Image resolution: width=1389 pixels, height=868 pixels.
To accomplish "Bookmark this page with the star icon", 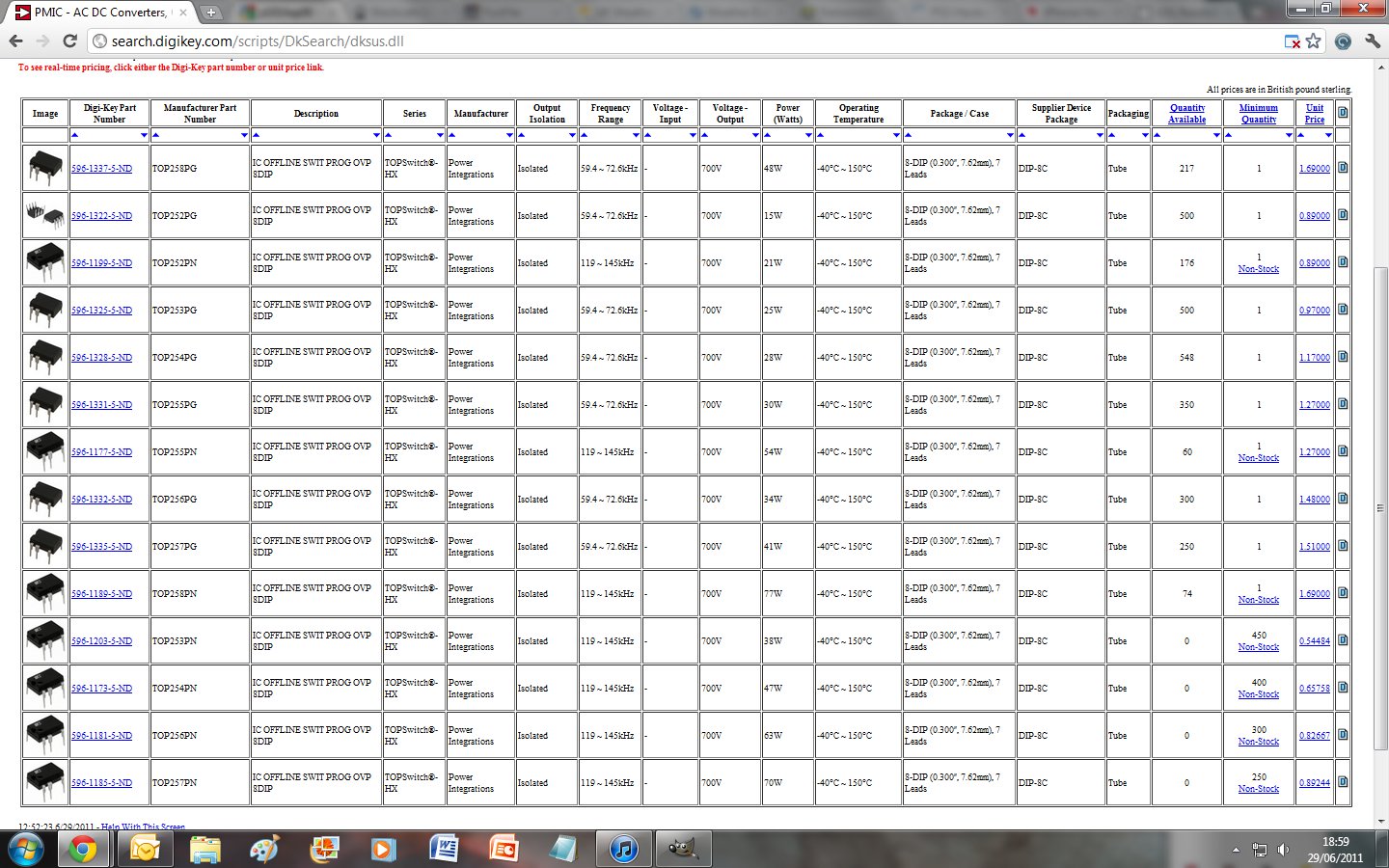I will pos(1313,41).
